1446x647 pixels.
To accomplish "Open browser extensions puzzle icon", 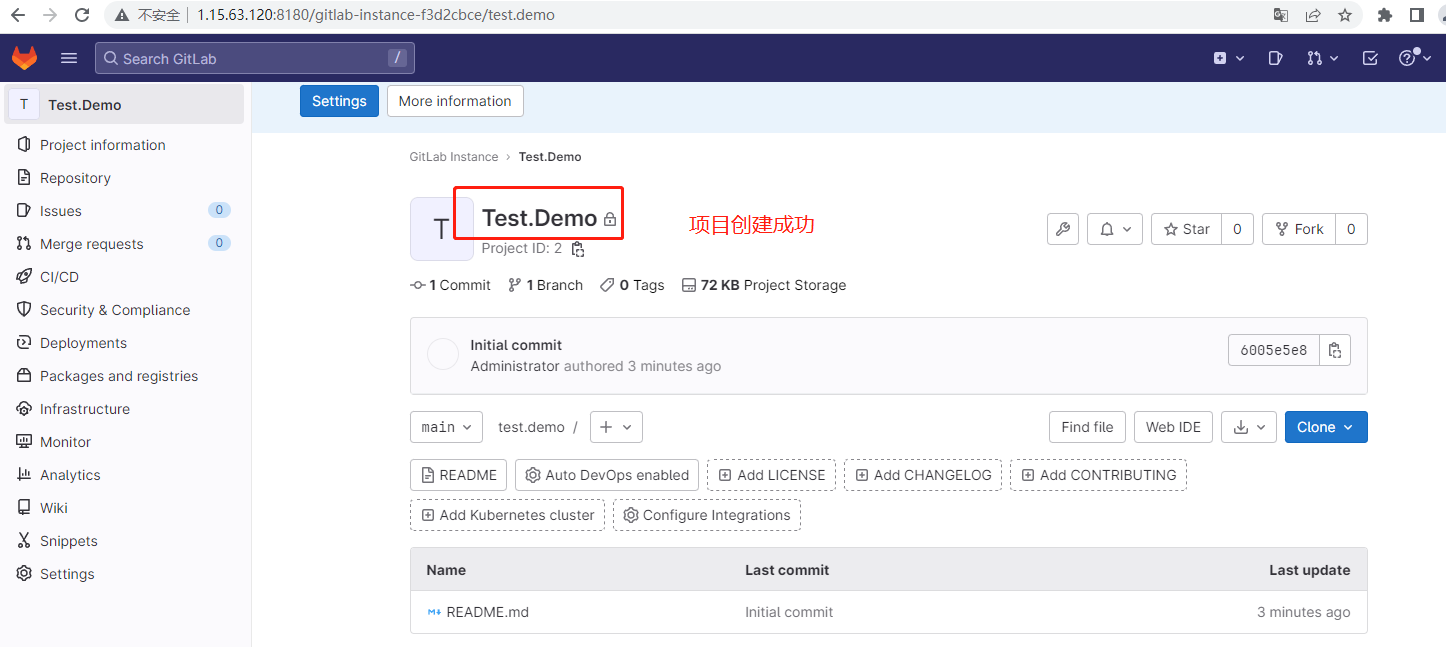I will [1385, 15].
